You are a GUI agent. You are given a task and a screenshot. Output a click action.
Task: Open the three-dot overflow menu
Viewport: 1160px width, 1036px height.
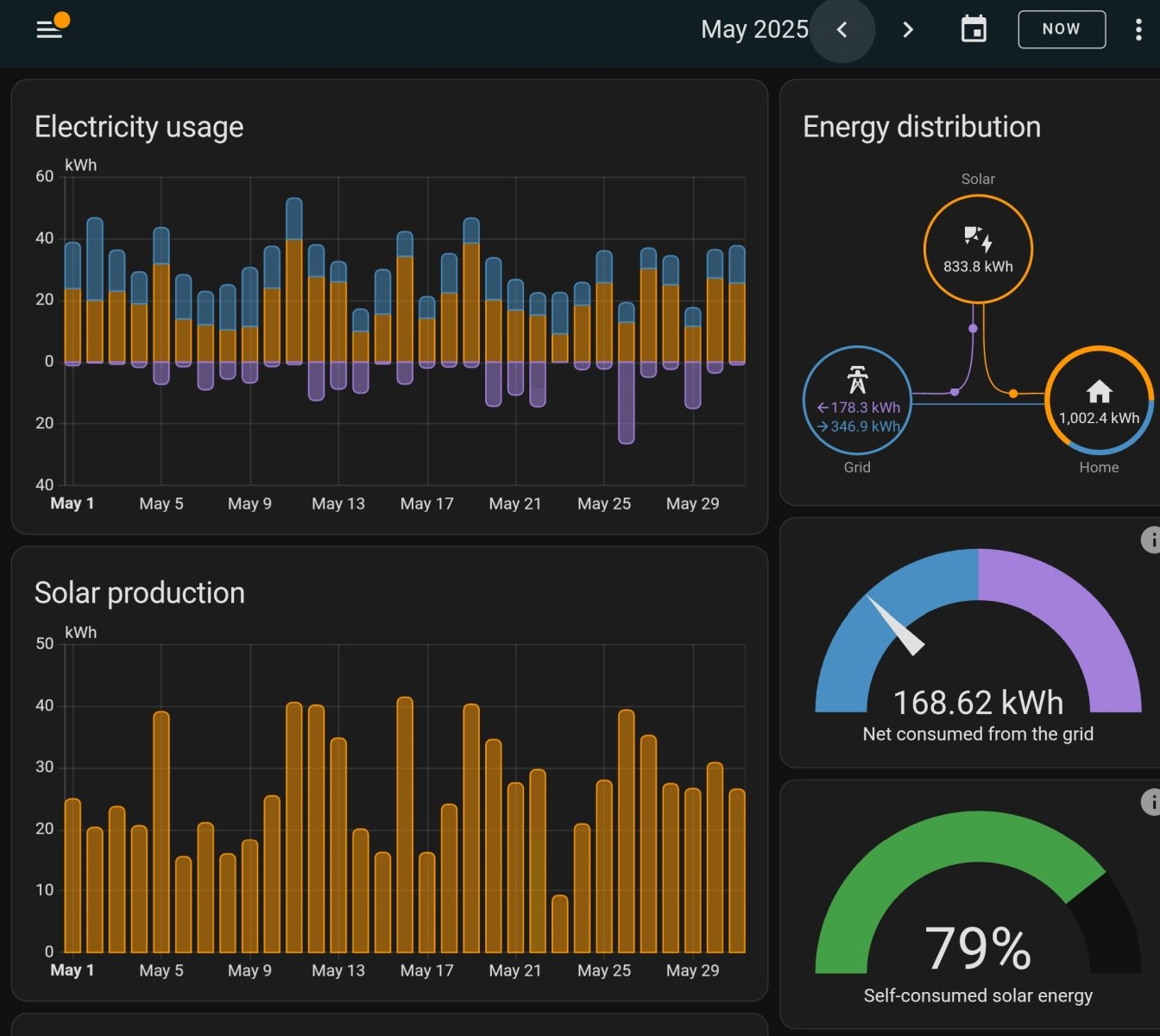pos(1138,30)
